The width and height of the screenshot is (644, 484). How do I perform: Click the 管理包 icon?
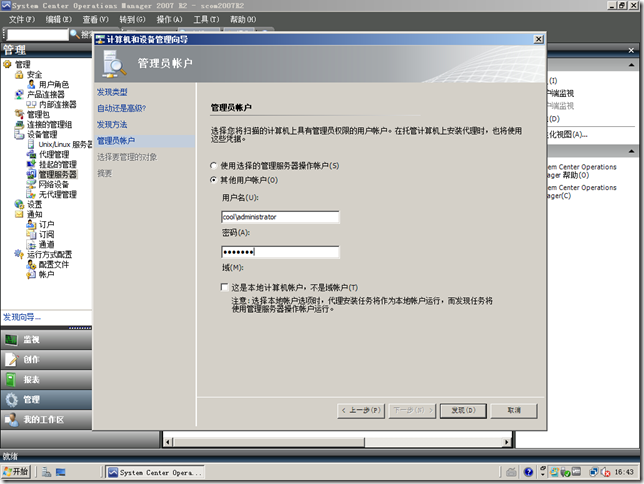(x=19, y=114)
